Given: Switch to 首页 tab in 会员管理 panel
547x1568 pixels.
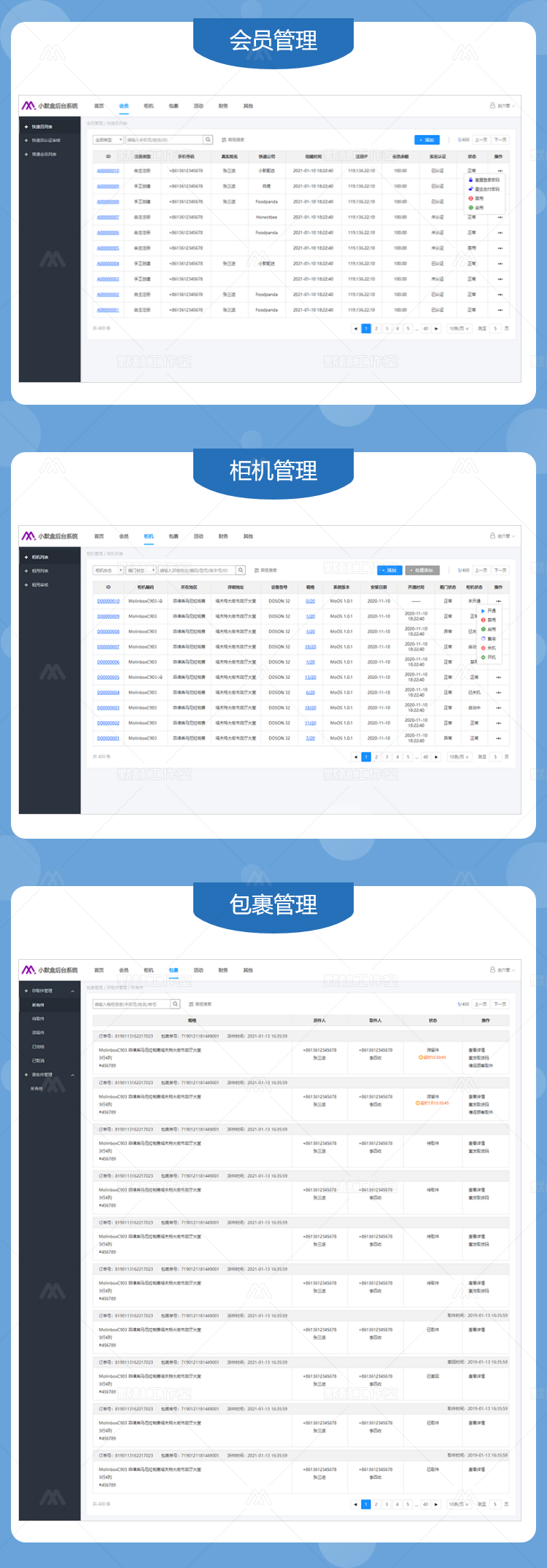Looking at the screenshot, I should (x=99, y=106).
